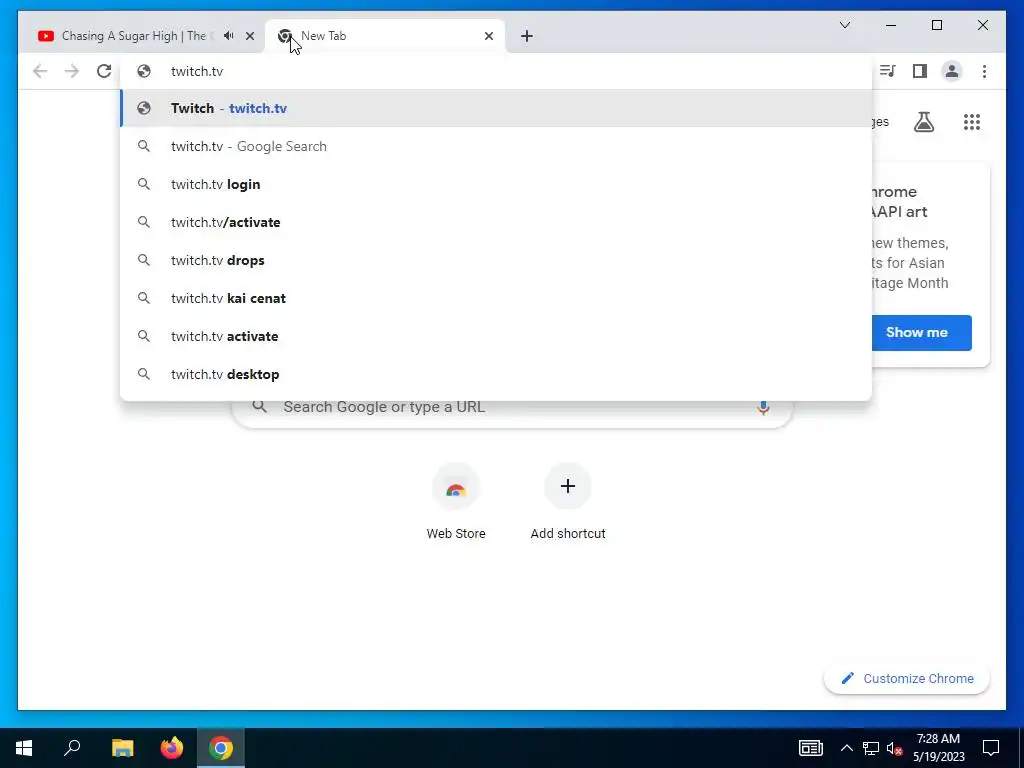Click the globe icon in the address bar

144,71
